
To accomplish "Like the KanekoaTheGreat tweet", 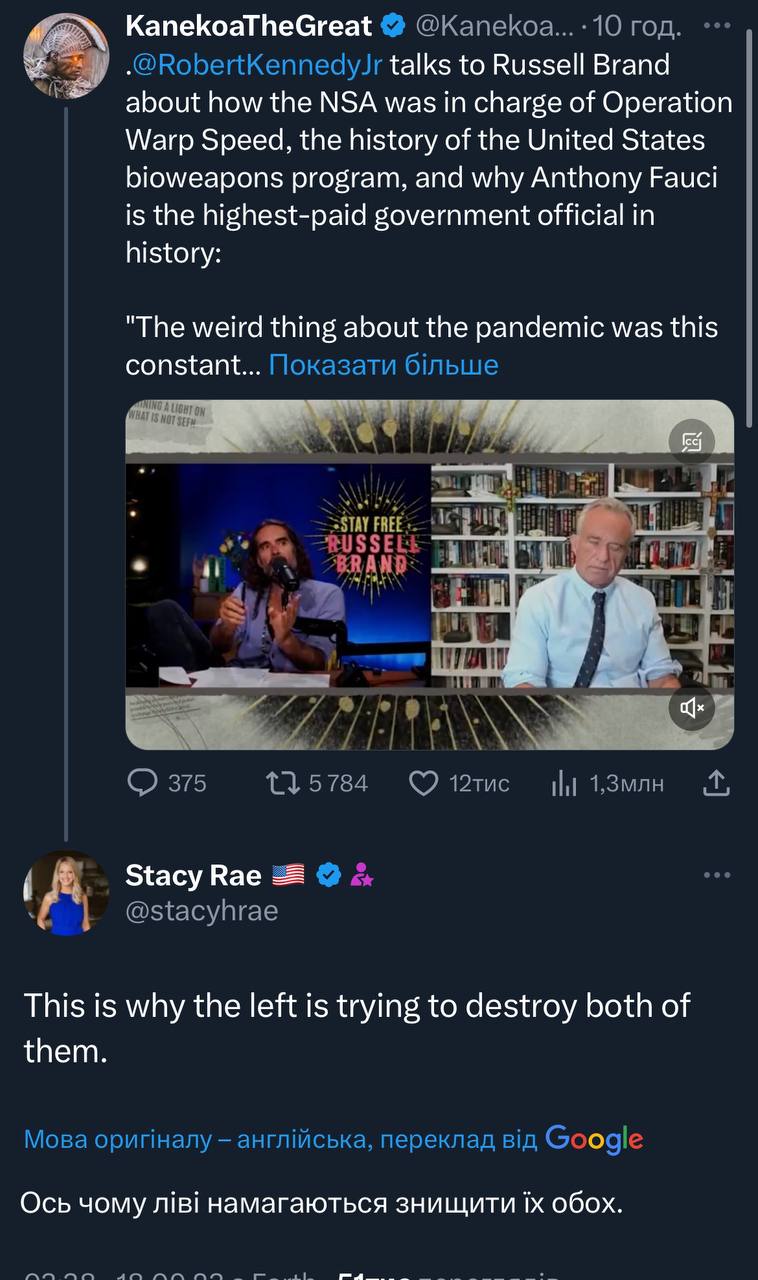I will tap(424, 783).
